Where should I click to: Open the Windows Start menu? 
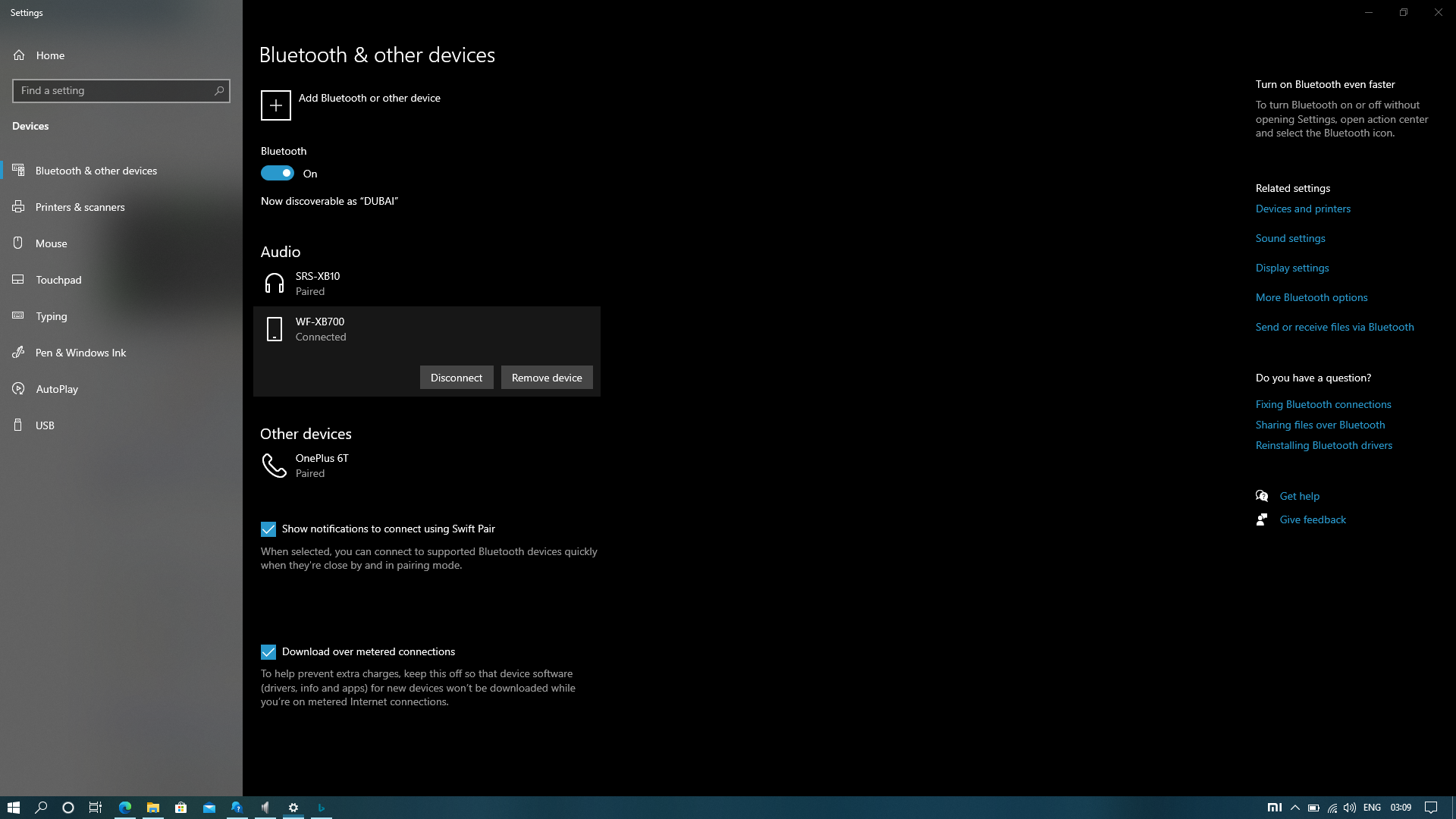coord(13,808)
